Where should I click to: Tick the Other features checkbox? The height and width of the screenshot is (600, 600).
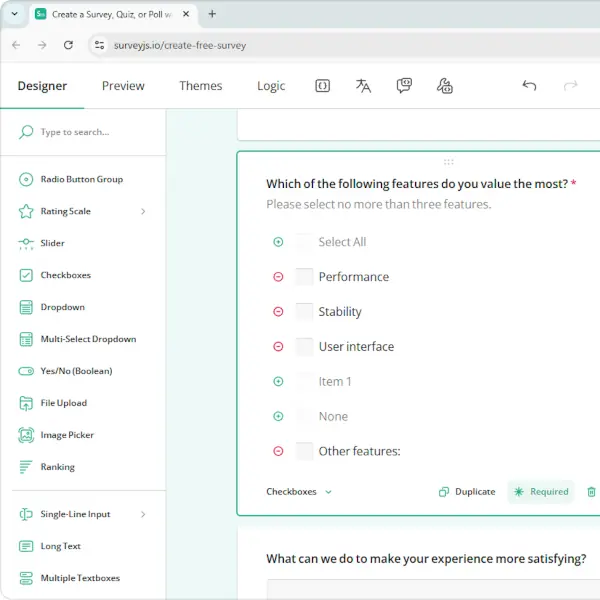[x=304, y=451]
